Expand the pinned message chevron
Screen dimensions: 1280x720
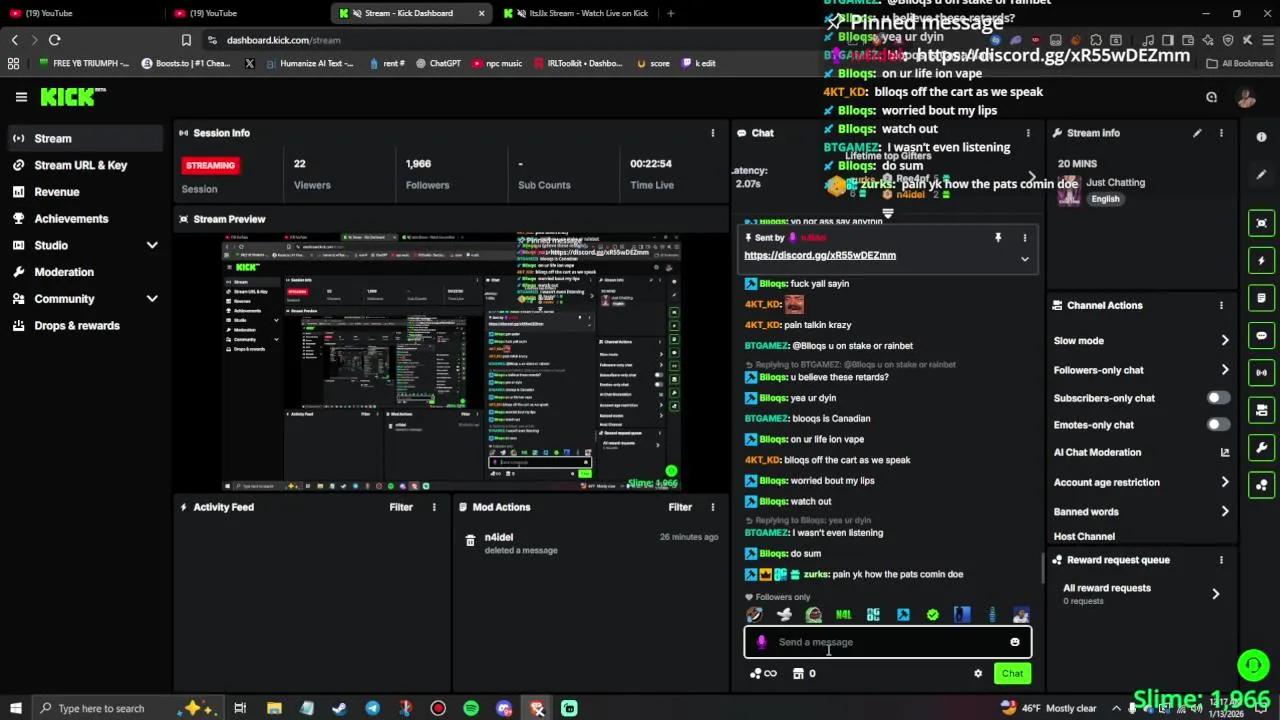click(x=1024, y=259)
